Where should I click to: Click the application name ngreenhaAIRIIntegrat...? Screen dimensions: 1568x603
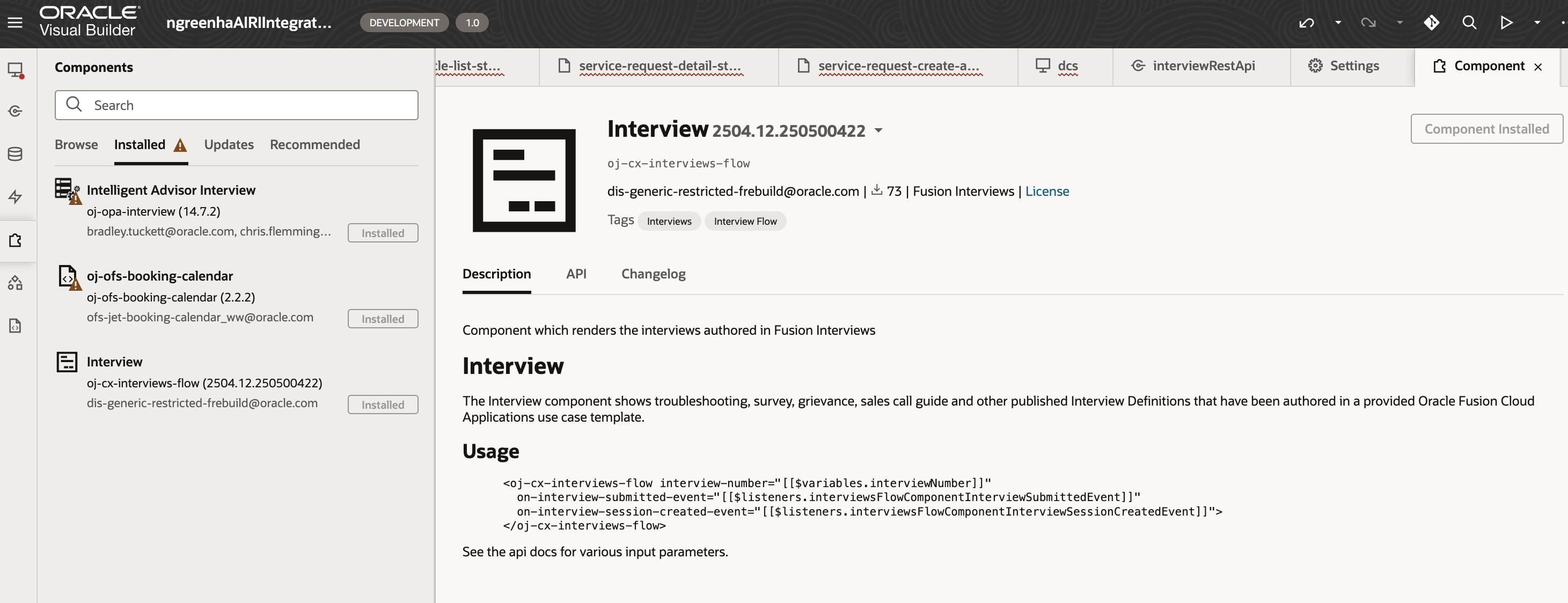[x=249, y=23]
